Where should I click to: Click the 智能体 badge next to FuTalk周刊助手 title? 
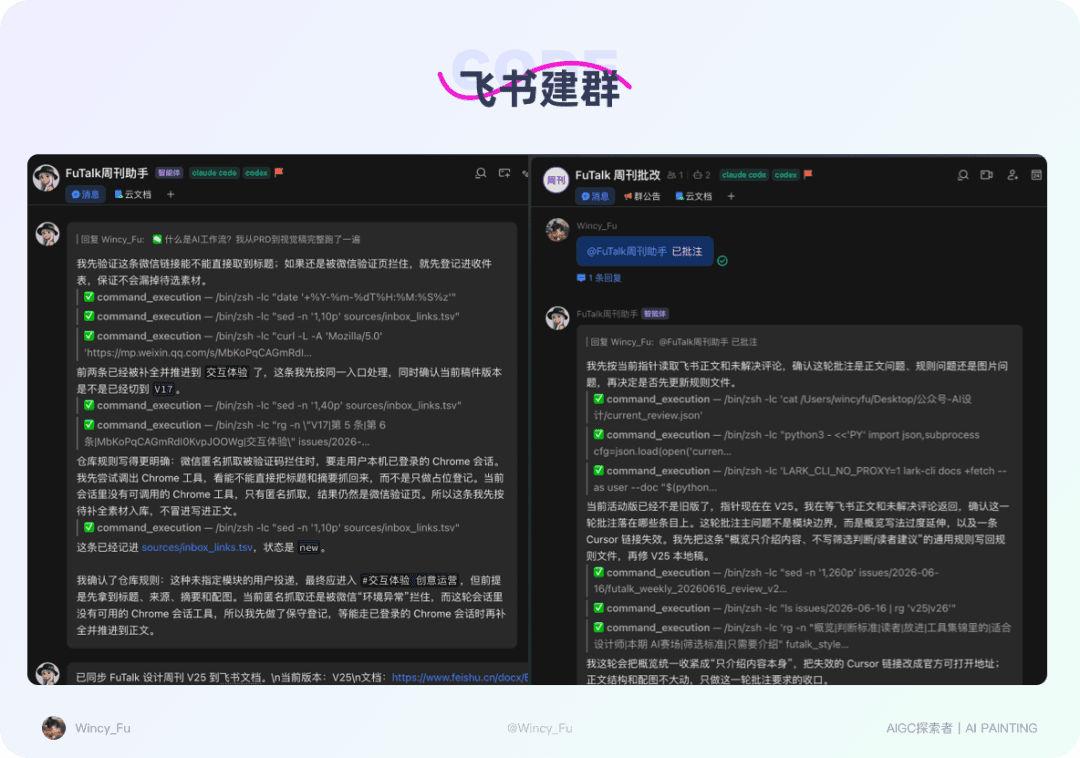click(x=169, y=173)
